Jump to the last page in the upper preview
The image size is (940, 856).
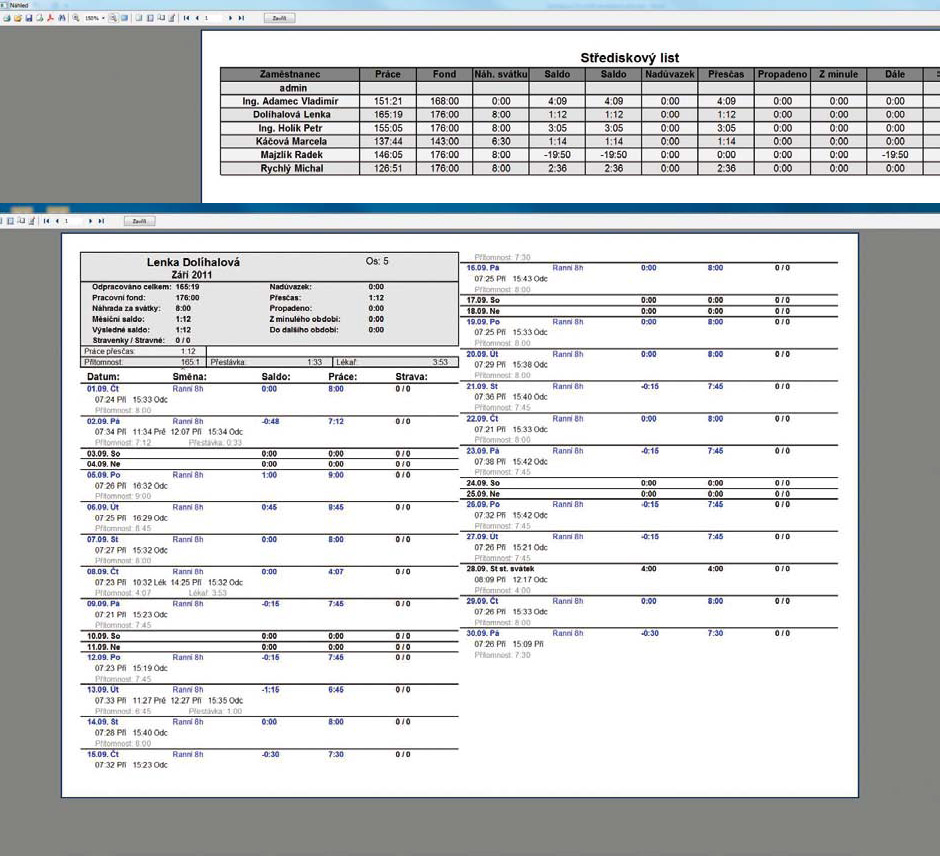point(241,18)
